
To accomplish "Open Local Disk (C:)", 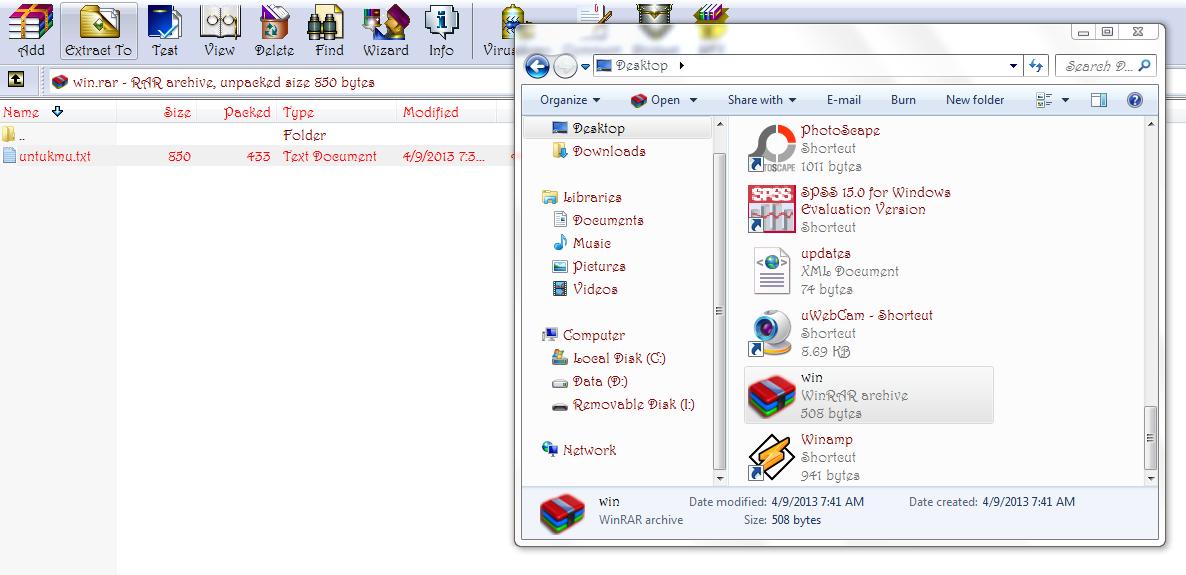I will click(619, 358).
